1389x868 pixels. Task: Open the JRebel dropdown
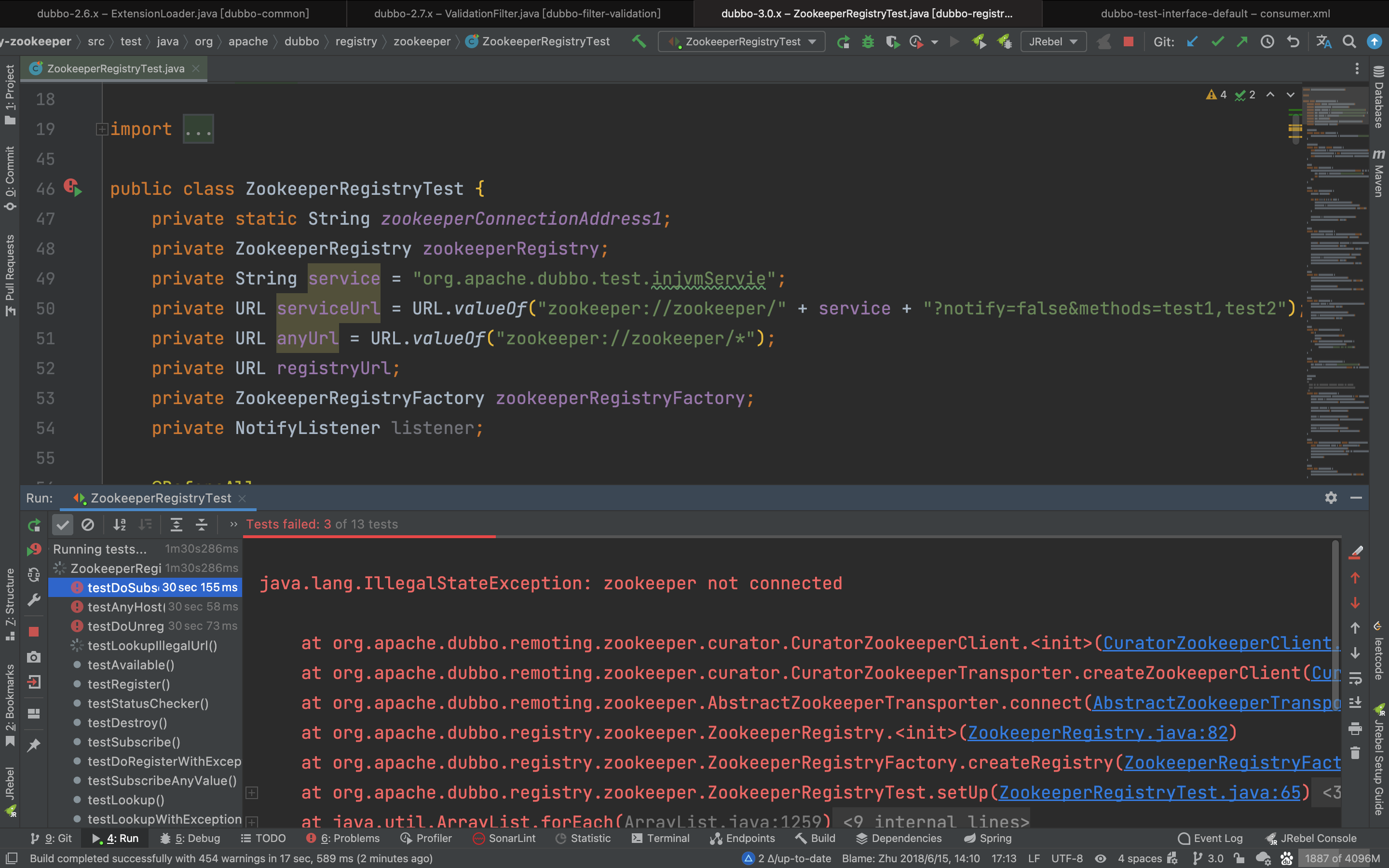[x=1053, y=41]
